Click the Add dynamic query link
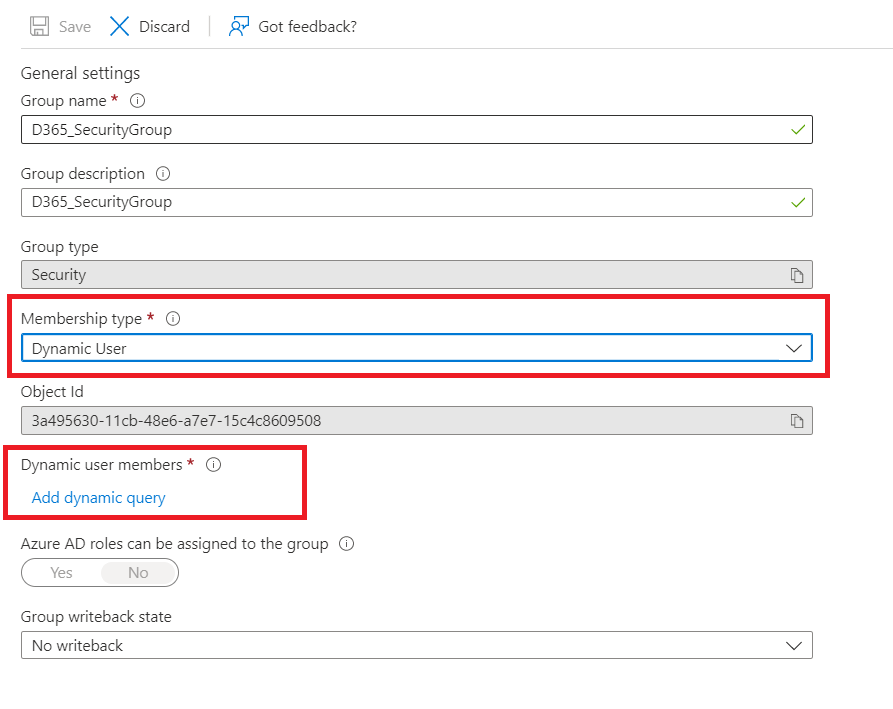Viewport: 893px width, 709px height. (x=98, y=497)
